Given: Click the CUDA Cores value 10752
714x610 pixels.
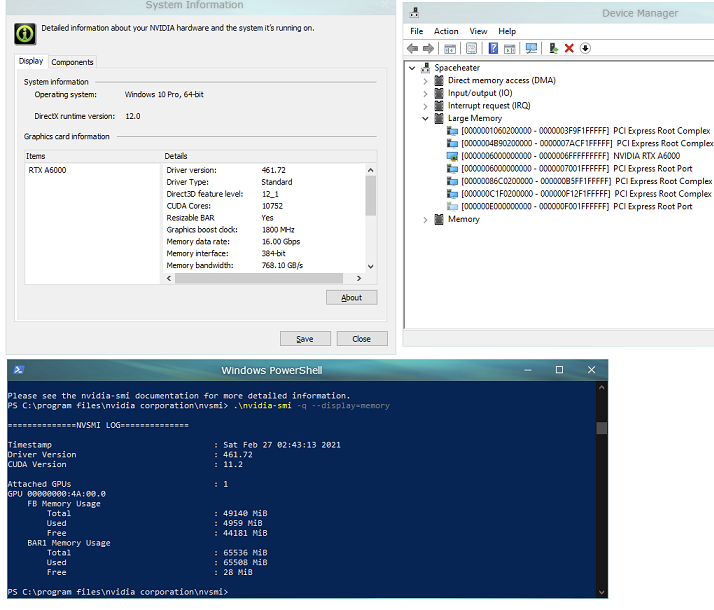Looking at the screenshot, I should click(272, 206).
